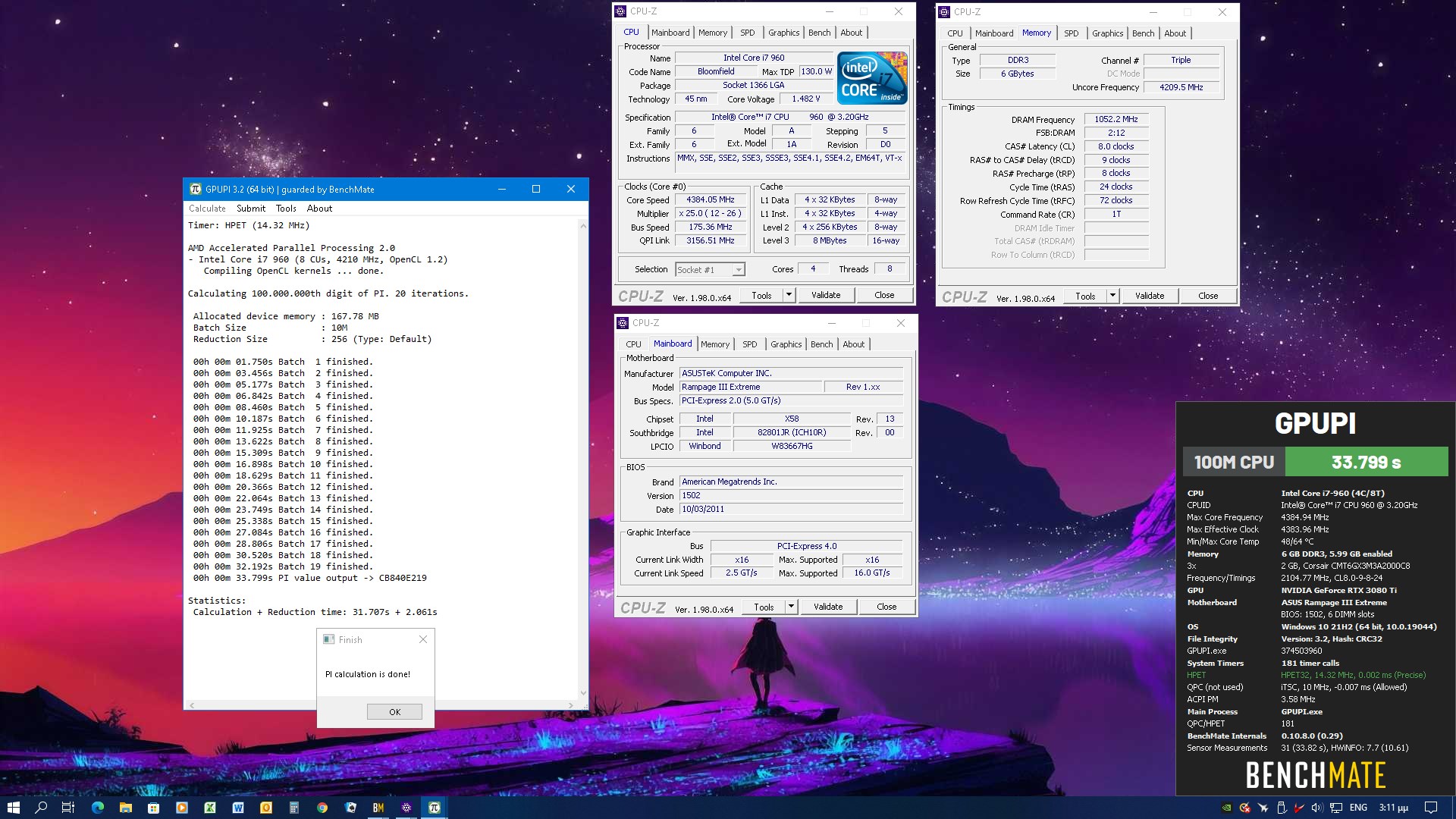Image resolution: width=1456 pixels, height=819 pixels.
Task: Select Memory tab in CPU-Z Mainboard window
Action: point(714,344)
